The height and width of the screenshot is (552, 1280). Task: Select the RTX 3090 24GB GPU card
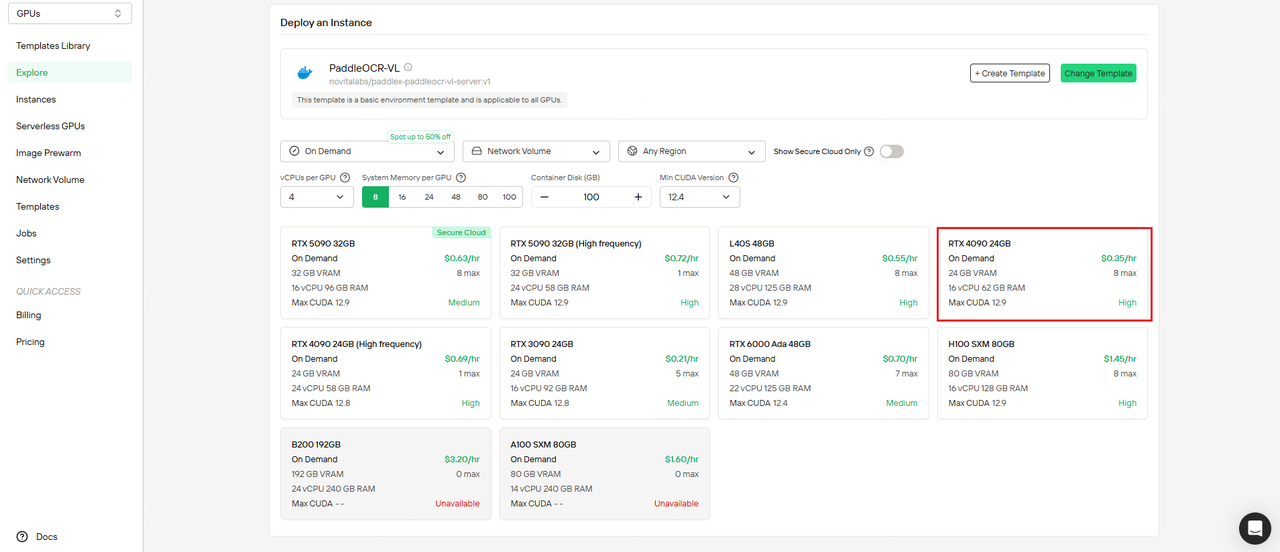click(x=604, y=373)
